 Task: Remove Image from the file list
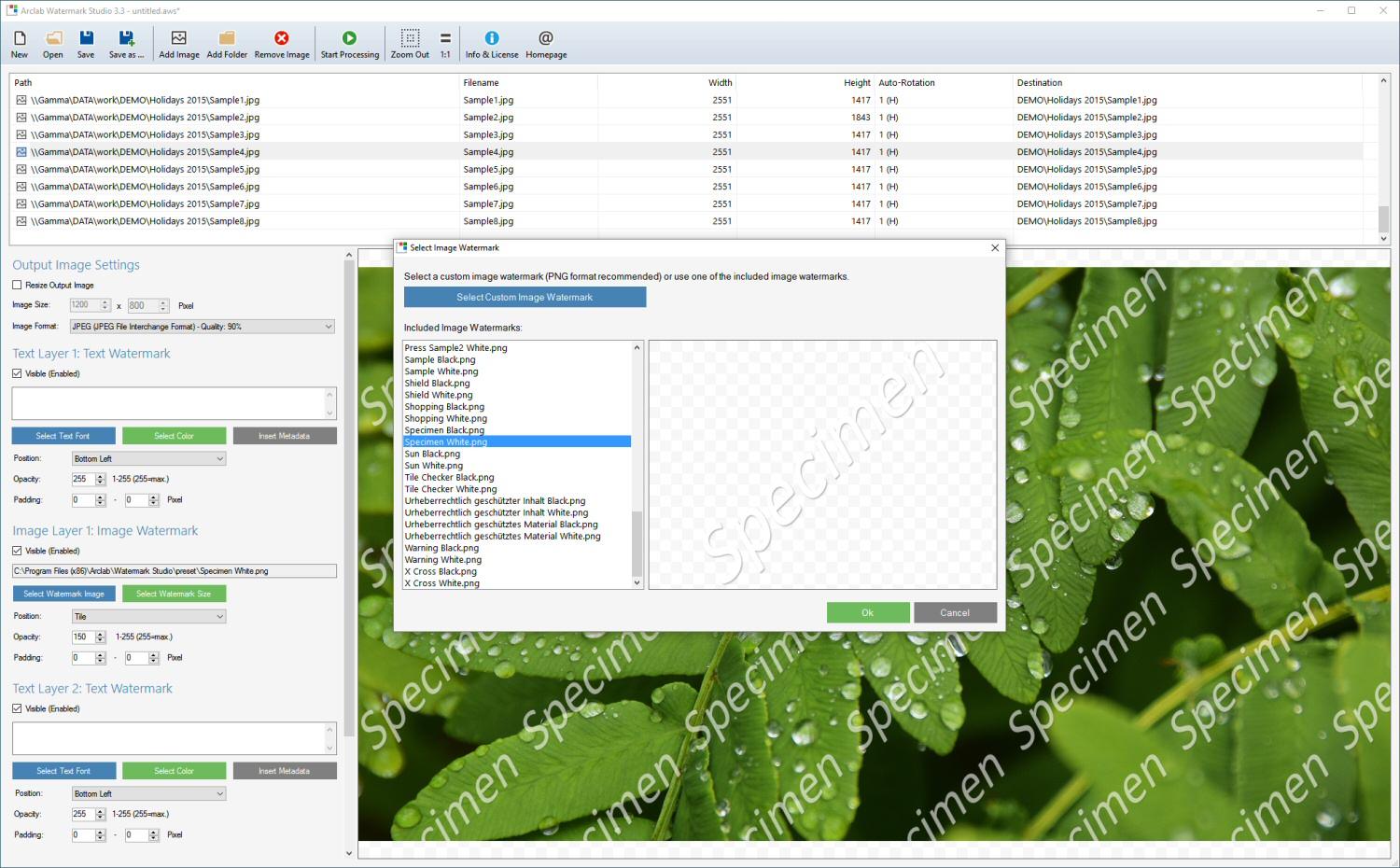pos(282,44)
